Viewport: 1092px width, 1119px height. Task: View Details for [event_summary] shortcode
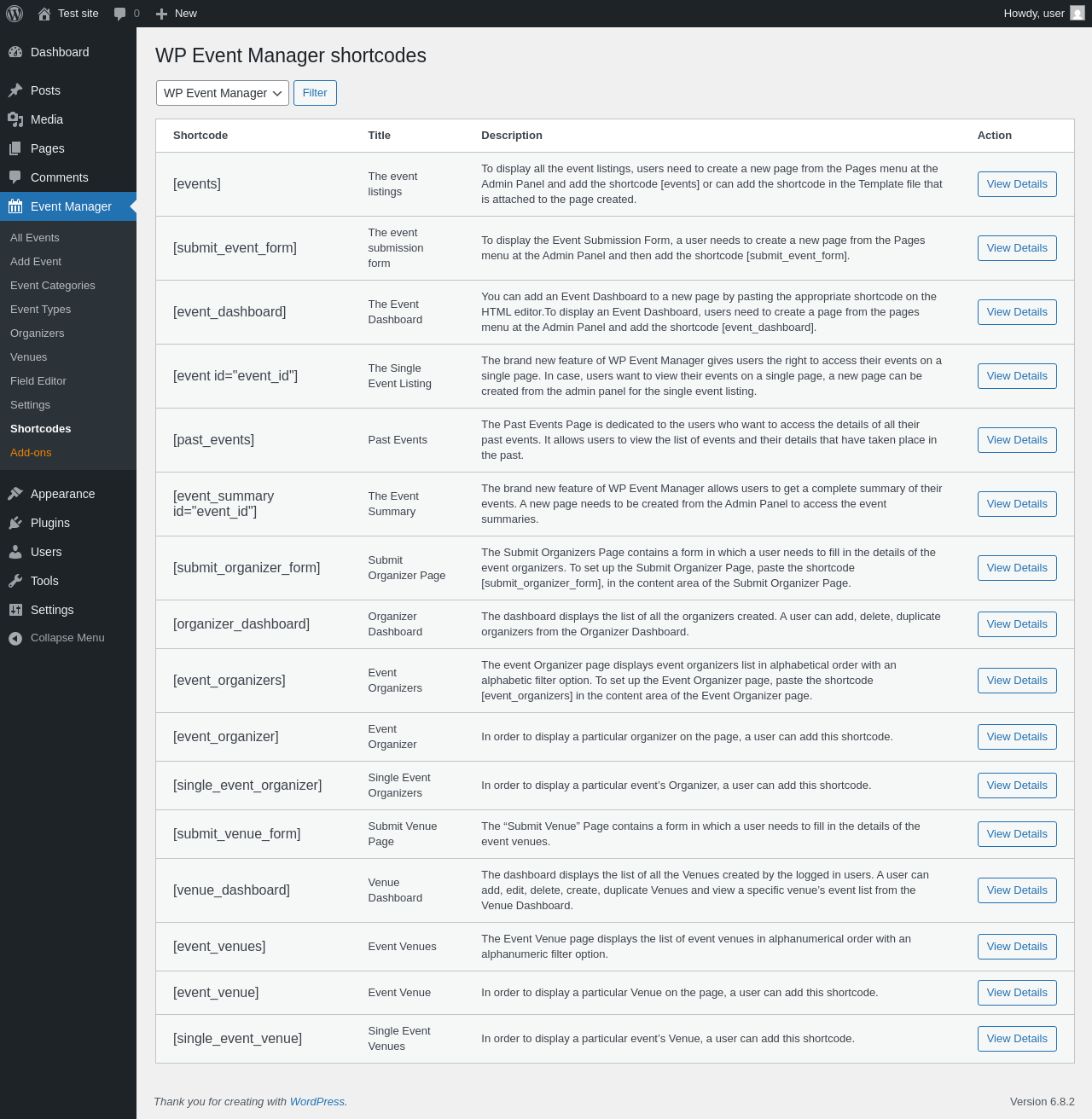click(x=1017, y=504)
